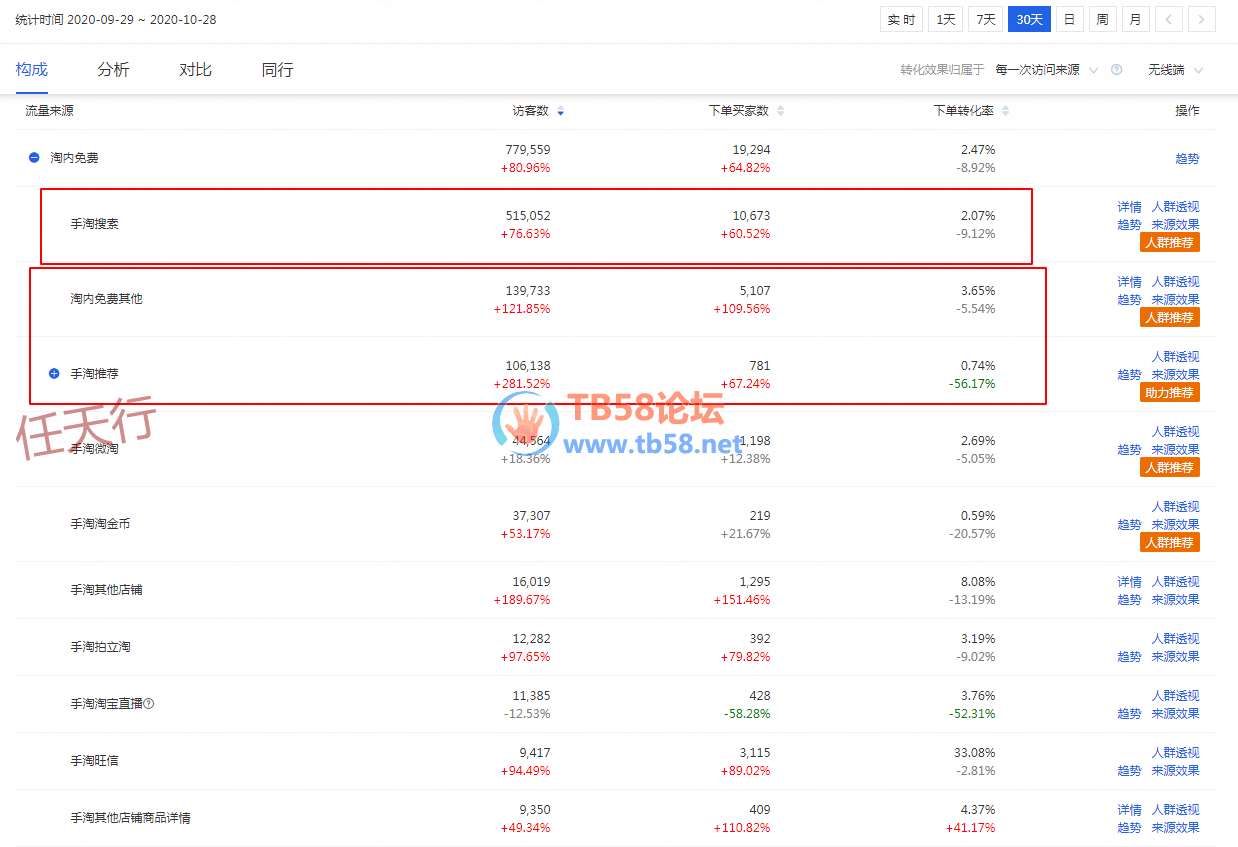The width and height of the screenshot is (1238, 847).
Task: Switch to the 分析 tab
Action: (x=113, y=70)
